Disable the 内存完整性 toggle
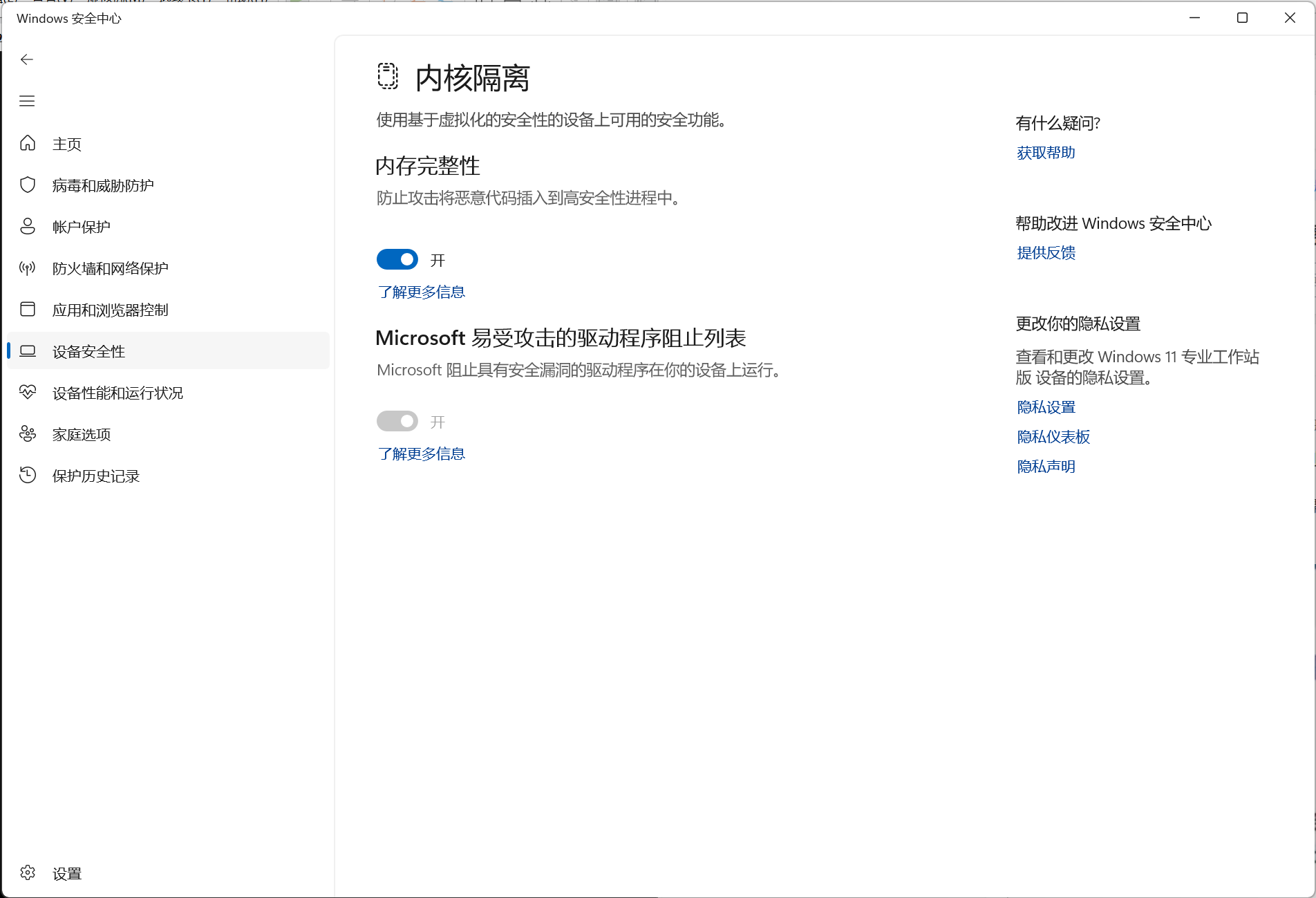This screenshot has height=898, width=1316. tap(397, 259)
